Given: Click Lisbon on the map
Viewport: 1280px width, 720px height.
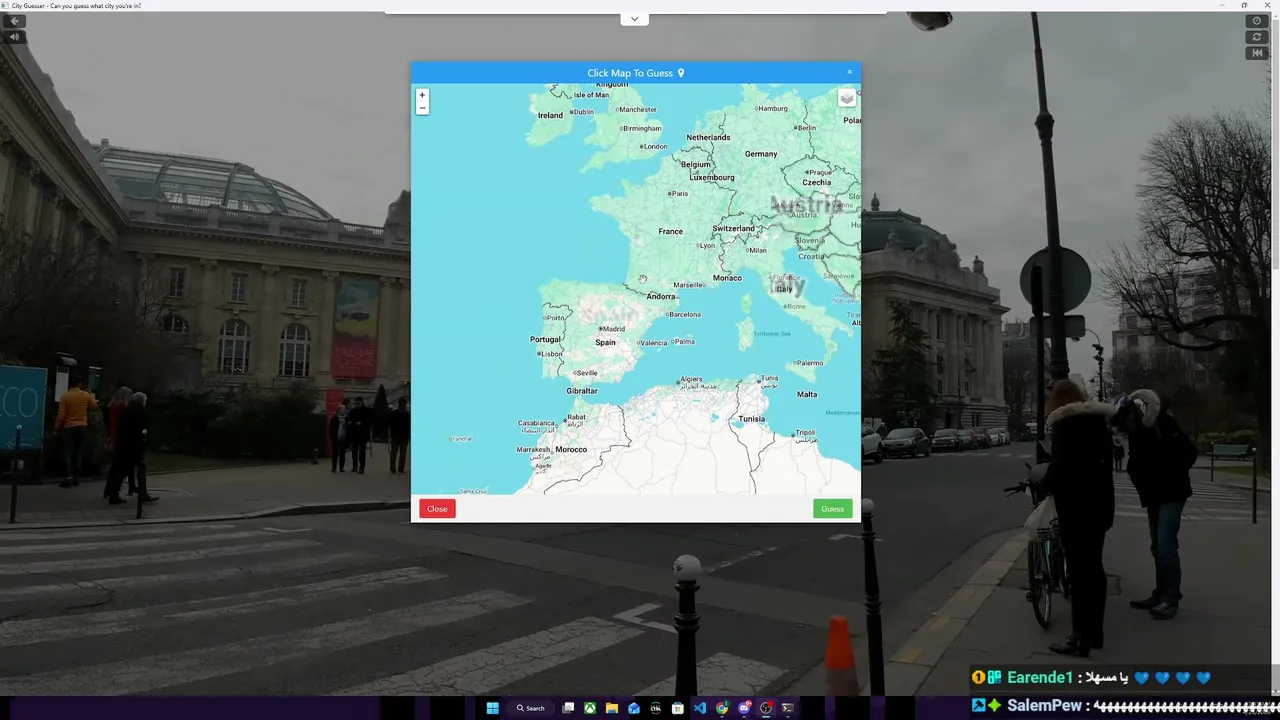Looking at the screenshot, I should coord(551,353).
